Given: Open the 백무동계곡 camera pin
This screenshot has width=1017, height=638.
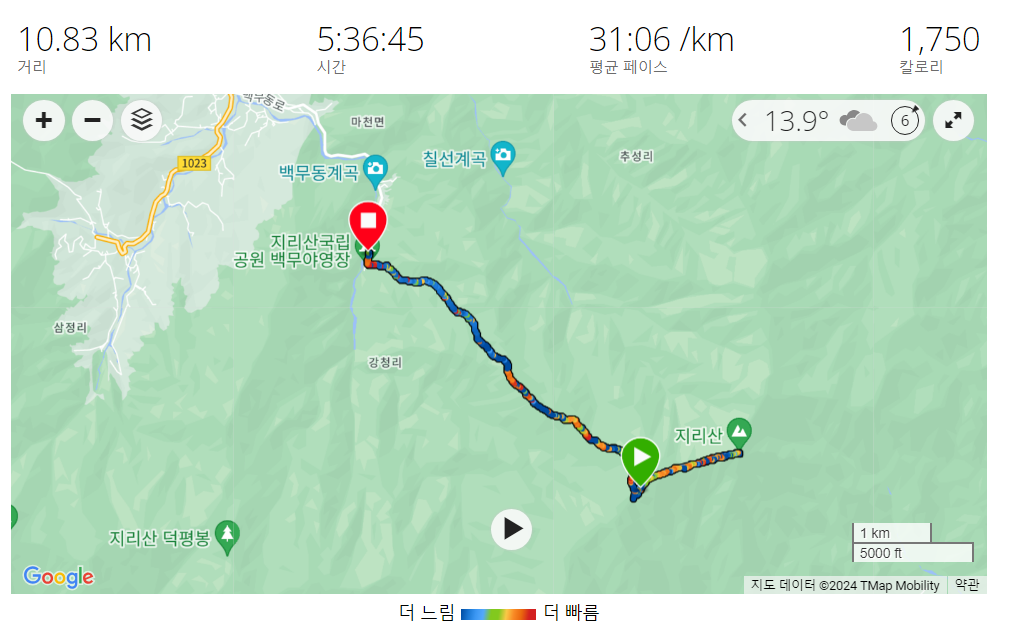Looking at the screenshot, I should 375,172.
